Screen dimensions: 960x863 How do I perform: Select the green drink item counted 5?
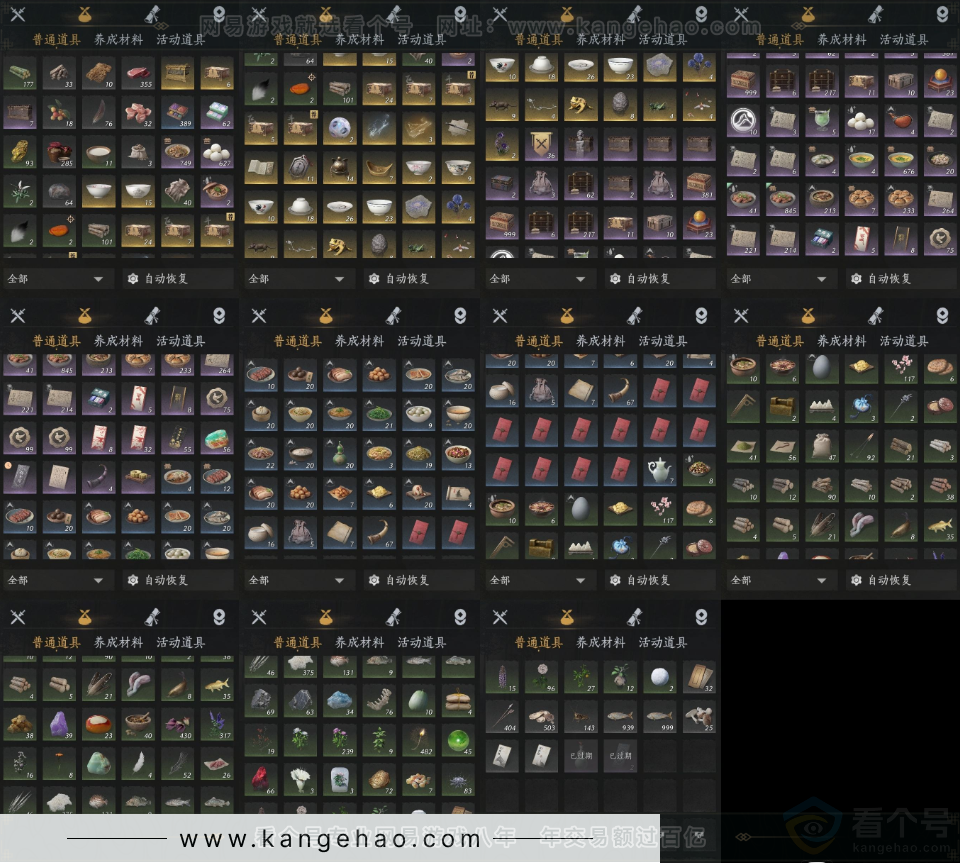[822, 122]
